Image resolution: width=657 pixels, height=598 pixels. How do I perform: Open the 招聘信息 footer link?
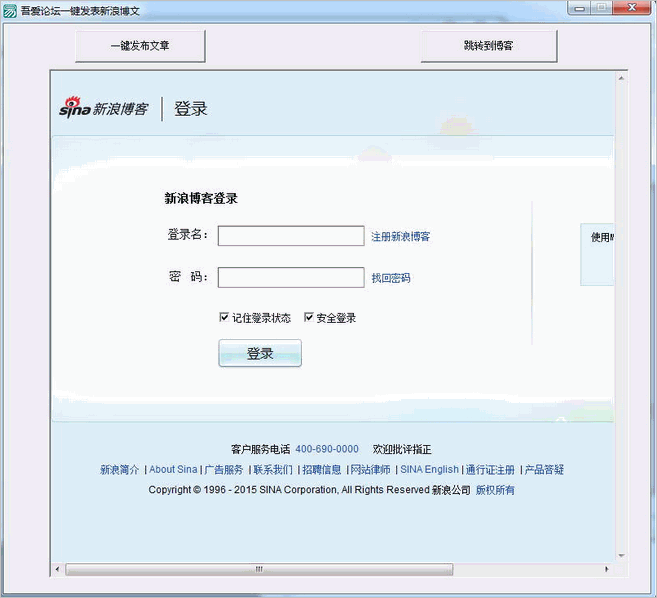(322, 469)
